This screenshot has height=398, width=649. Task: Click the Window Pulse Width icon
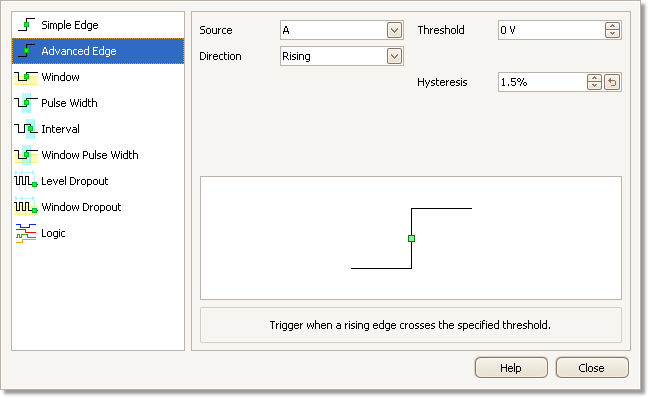[26, 155]
